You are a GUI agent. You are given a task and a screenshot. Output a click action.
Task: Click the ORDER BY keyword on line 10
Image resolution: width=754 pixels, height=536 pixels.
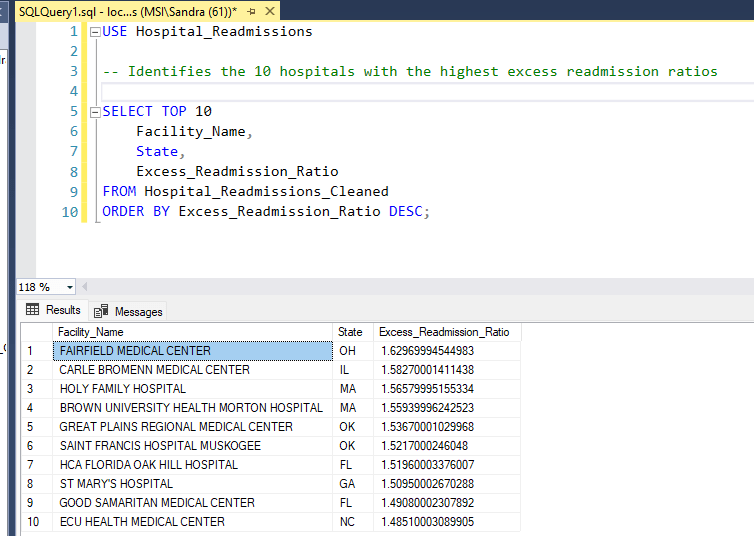point(136,212)
